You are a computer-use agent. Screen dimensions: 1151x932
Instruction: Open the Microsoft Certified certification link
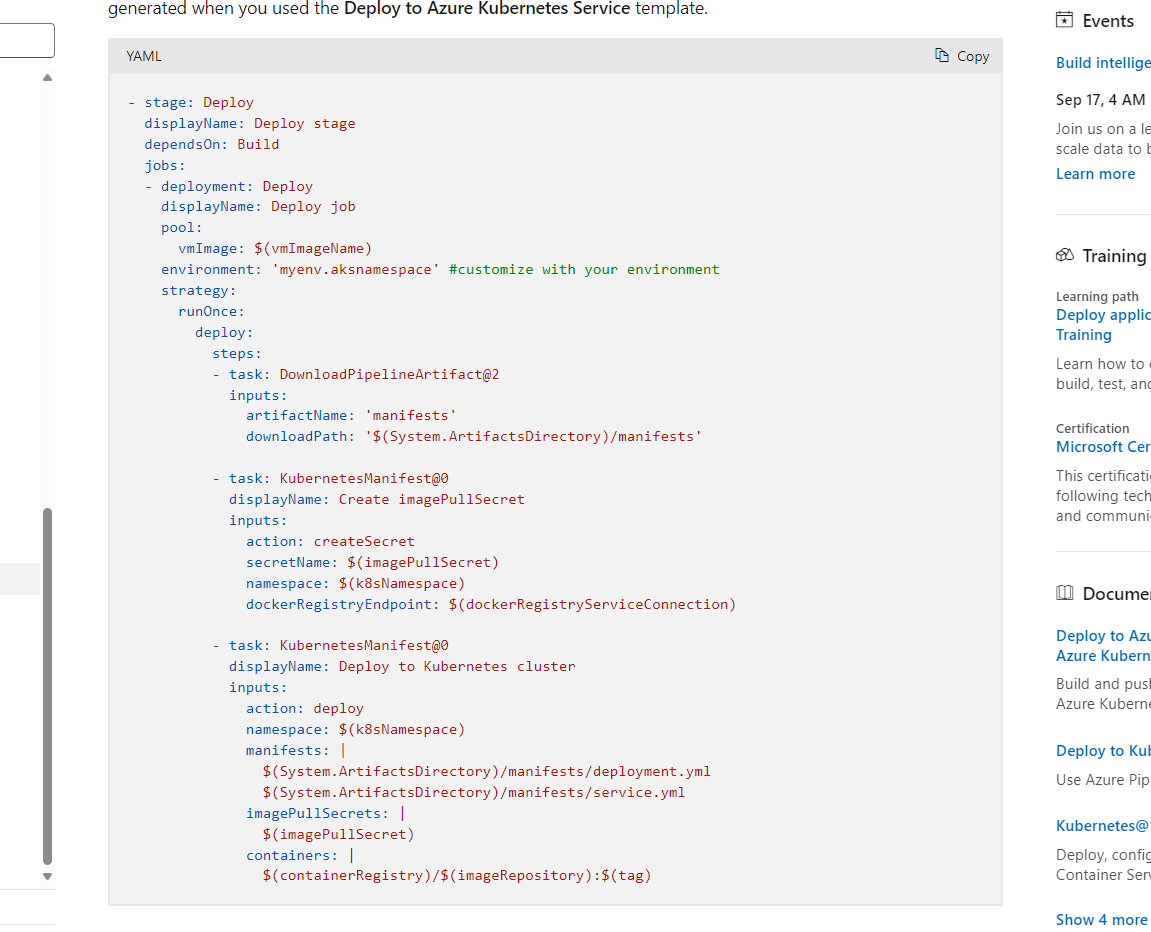pos(1103,447)
